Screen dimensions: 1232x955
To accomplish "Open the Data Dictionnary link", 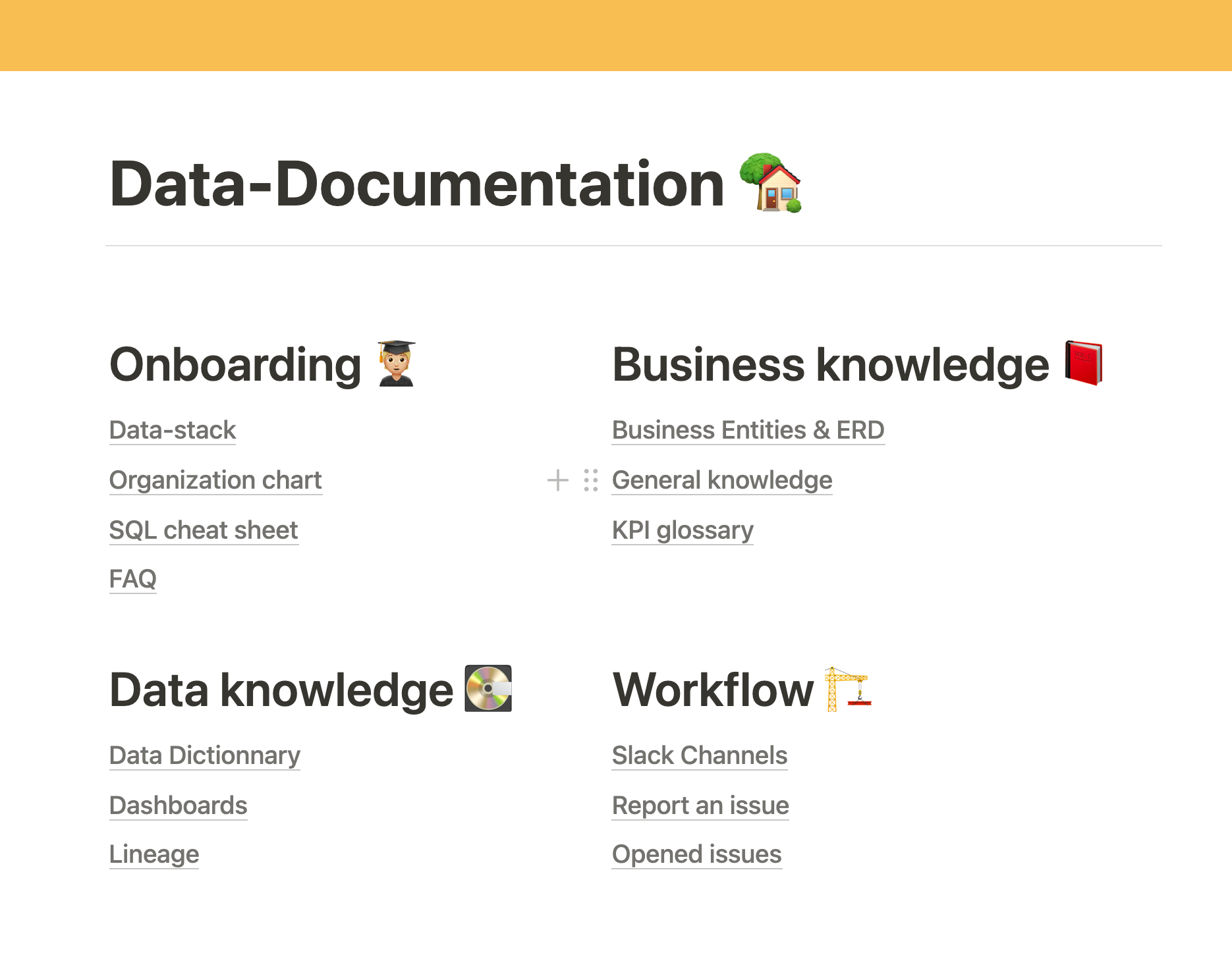I will (205, 755).
